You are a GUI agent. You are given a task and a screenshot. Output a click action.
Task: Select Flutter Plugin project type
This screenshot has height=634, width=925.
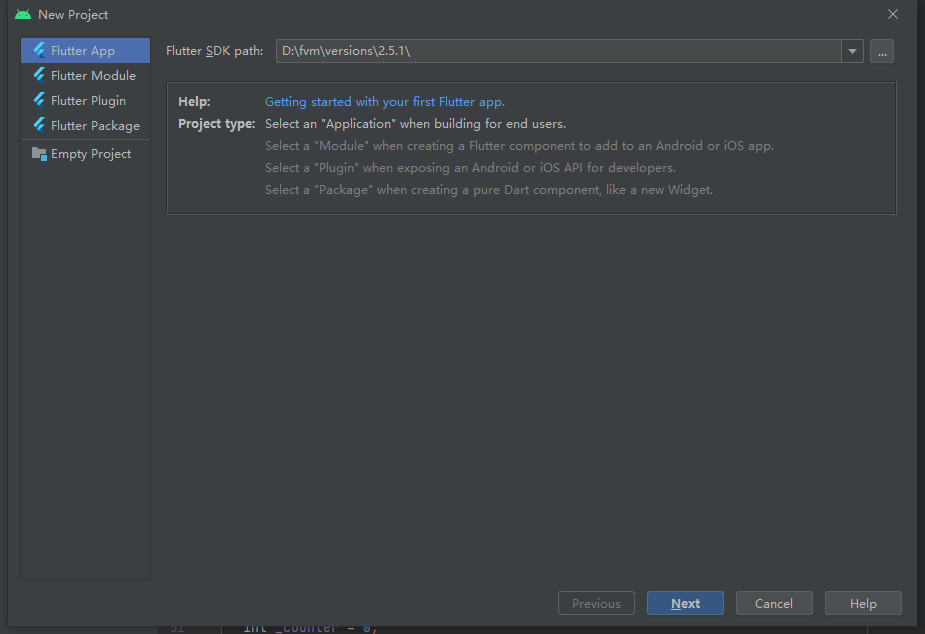point(85,101)
